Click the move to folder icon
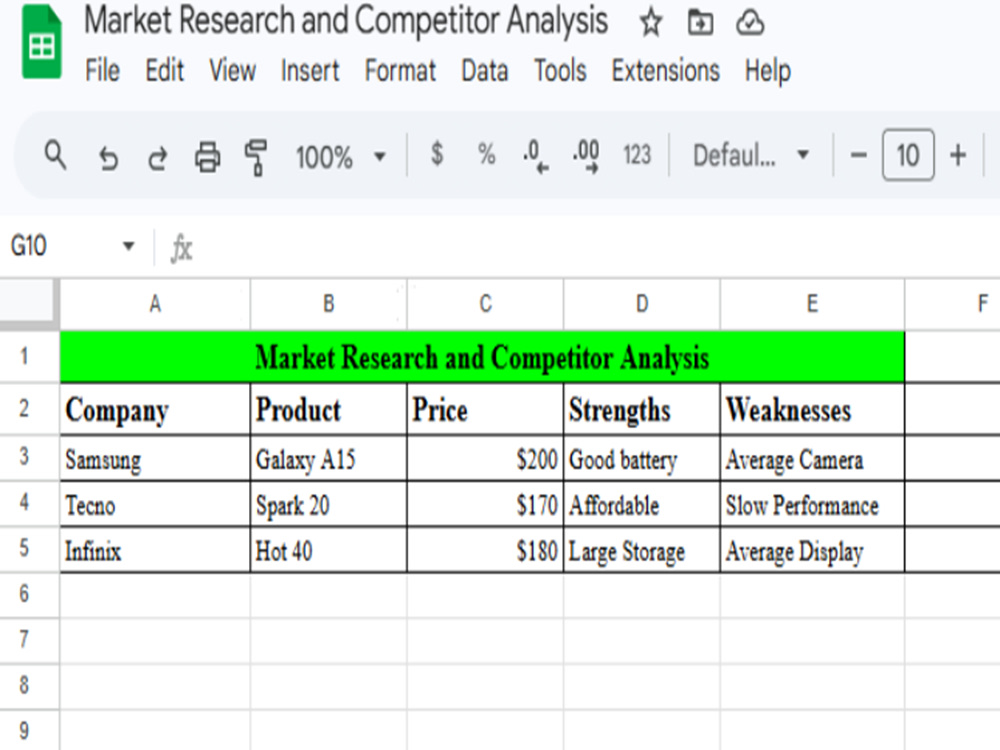1000x750 pixels. pyautogui.click(x=700, y=24)
